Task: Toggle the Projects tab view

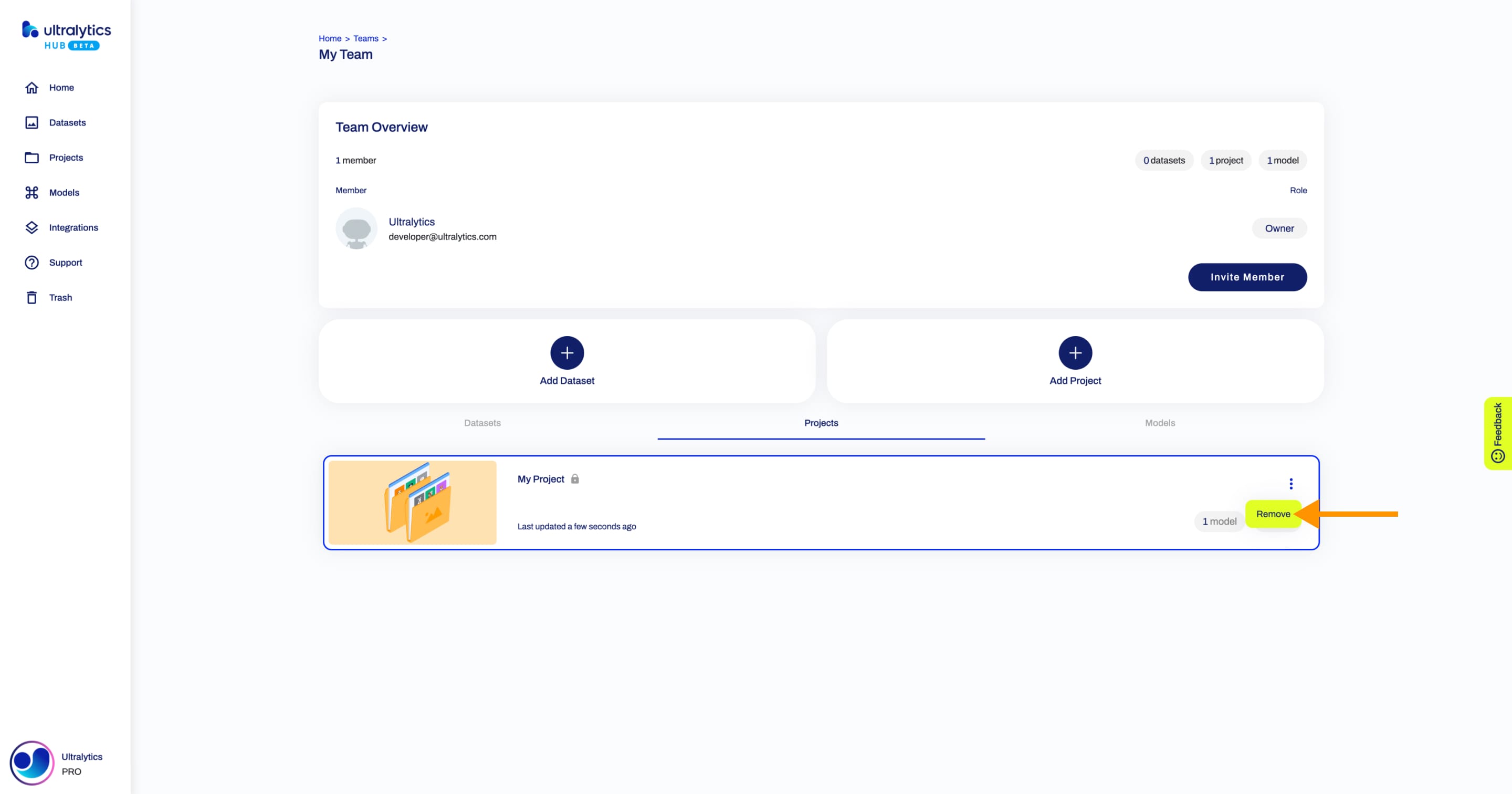Action: (x=821, y=423)
